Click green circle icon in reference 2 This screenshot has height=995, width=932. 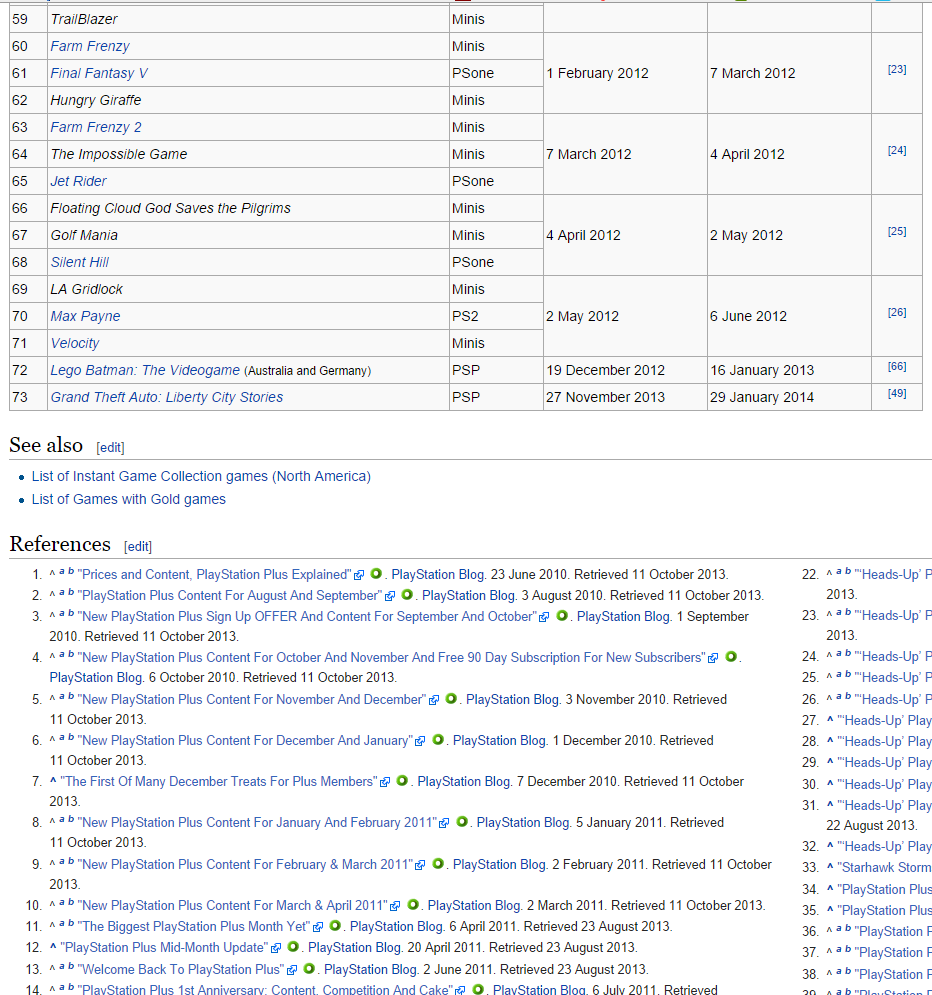click(407, 595)
